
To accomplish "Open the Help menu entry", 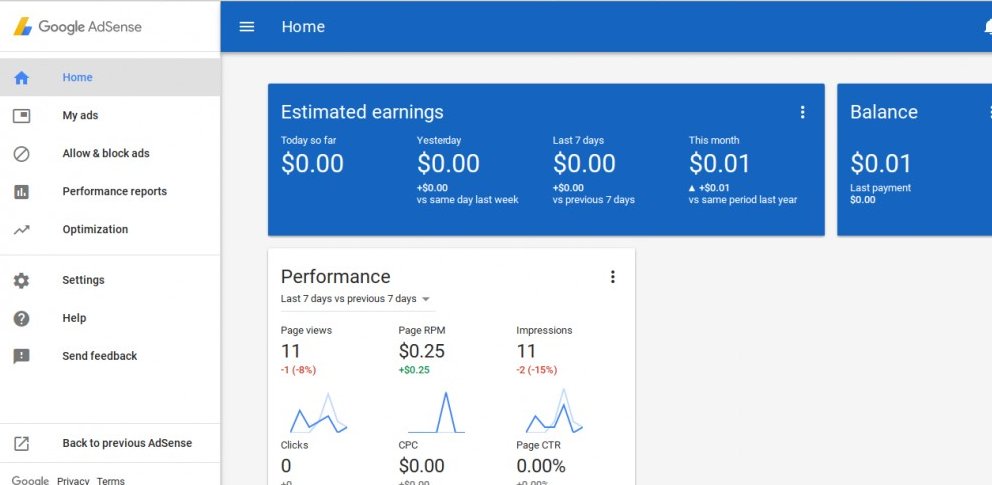I will (110, 317).
